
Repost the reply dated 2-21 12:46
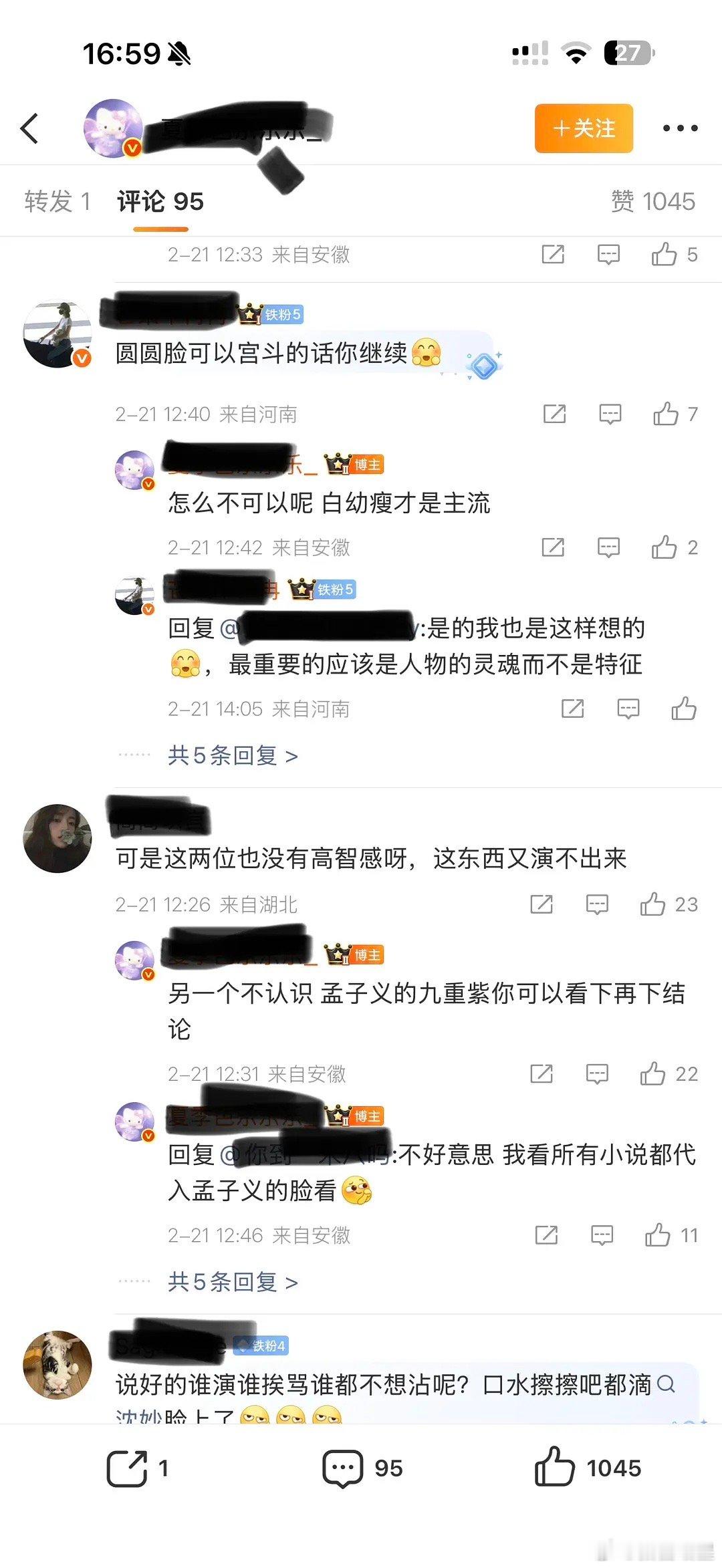pyautogui.click(x=547, y=1235)
